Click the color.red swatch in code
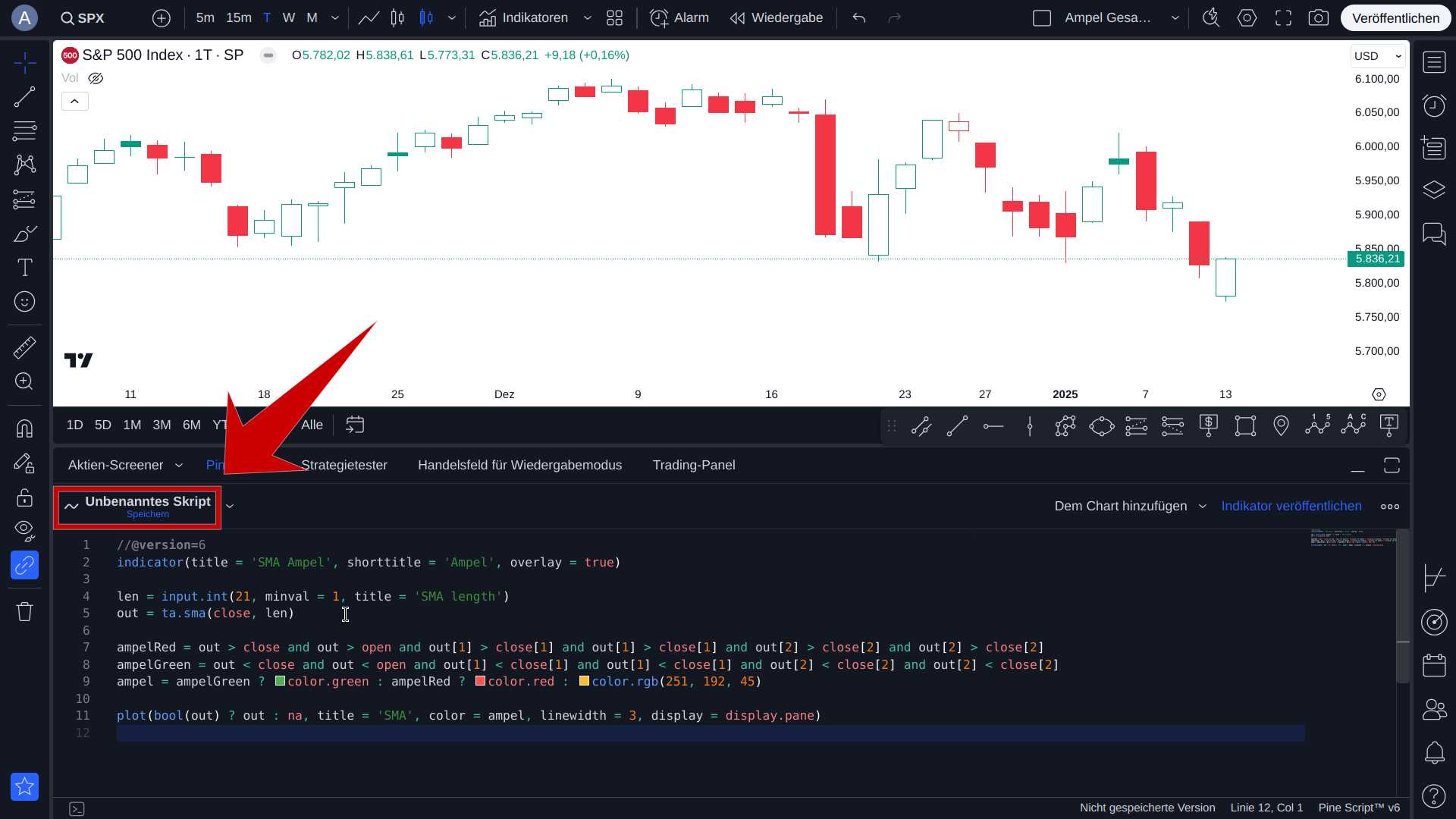 coord(480,681)
